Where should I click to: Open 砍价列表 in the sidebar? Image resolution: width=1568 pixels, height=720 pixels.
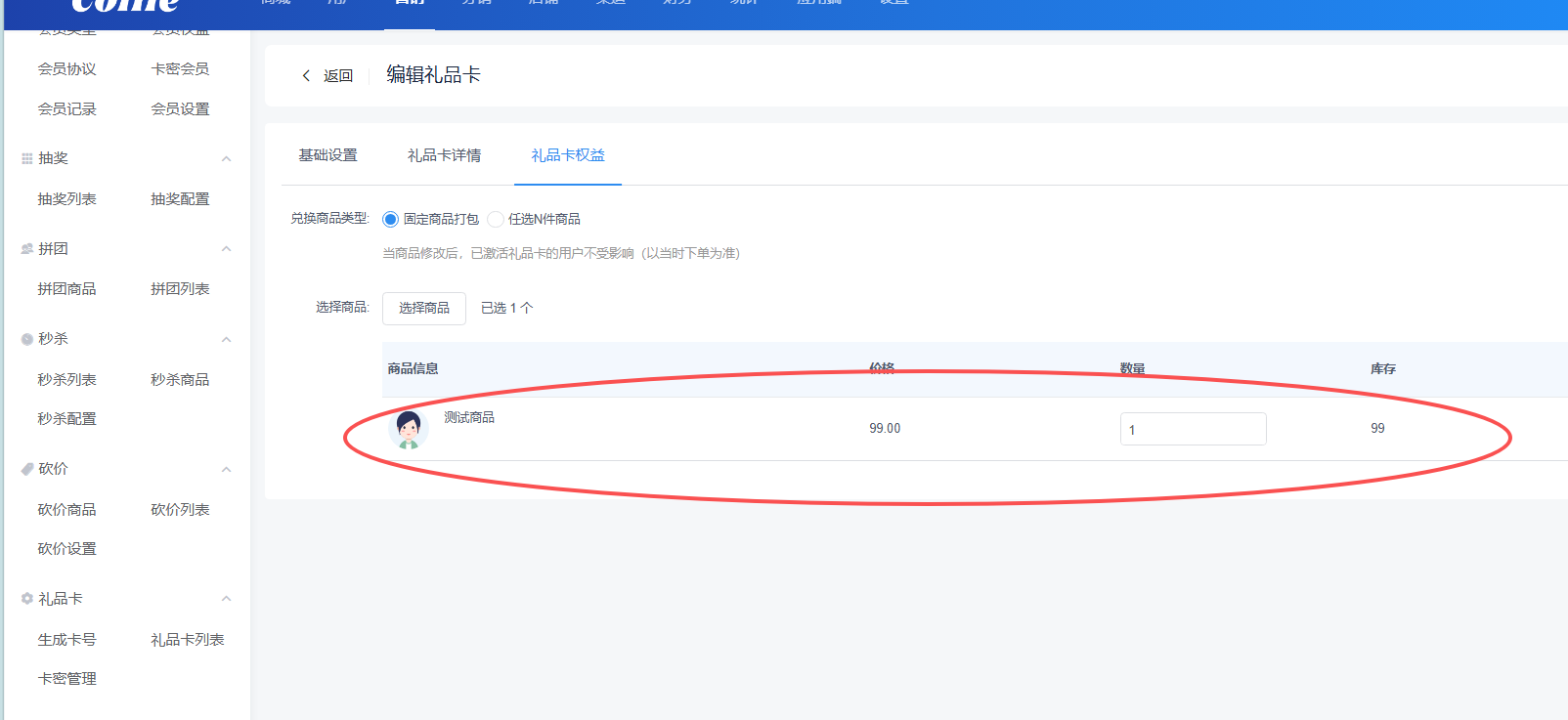pos(180,509)
